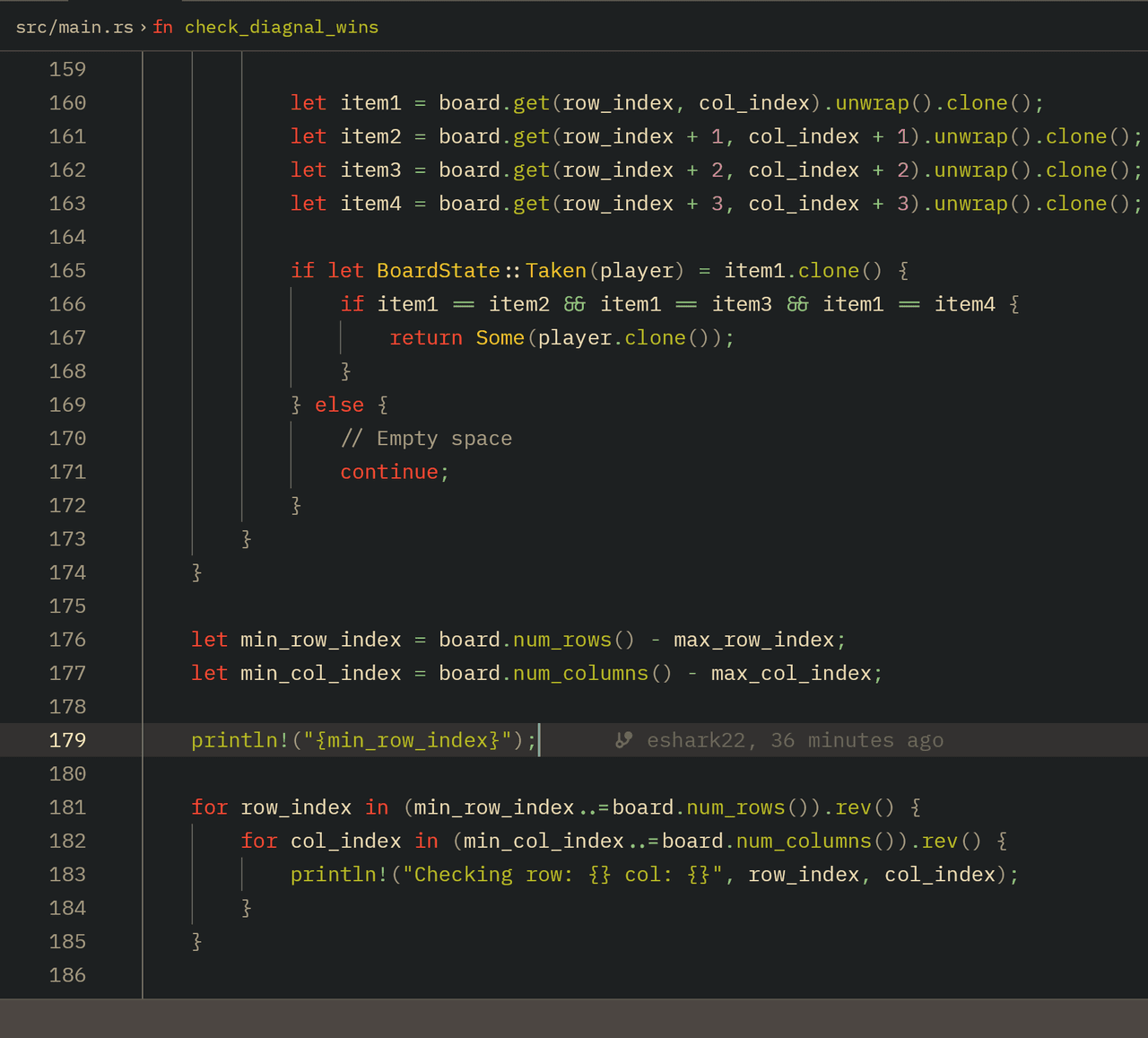
Task: Click line number 176 in the gutter
Action: click(67, 640)
